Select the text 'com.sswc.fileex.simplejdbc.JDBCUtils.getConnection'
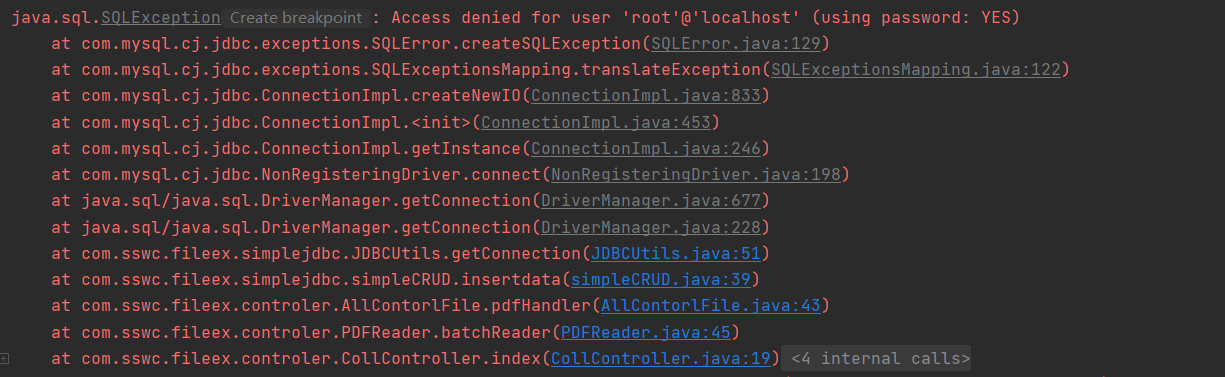The height and width of the screenshot is (377, 1225). 331,253
